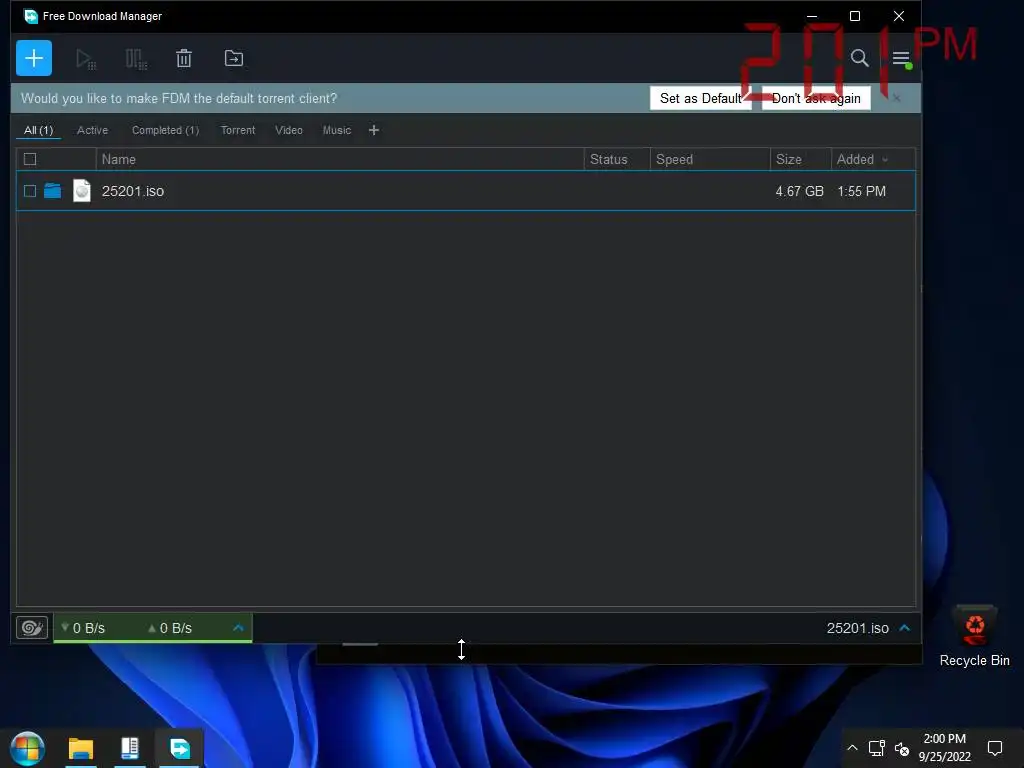The height and width of the screenshot is (768, 1024).
Task: Delete selected download with trash icon
Action: coord(184,58)
